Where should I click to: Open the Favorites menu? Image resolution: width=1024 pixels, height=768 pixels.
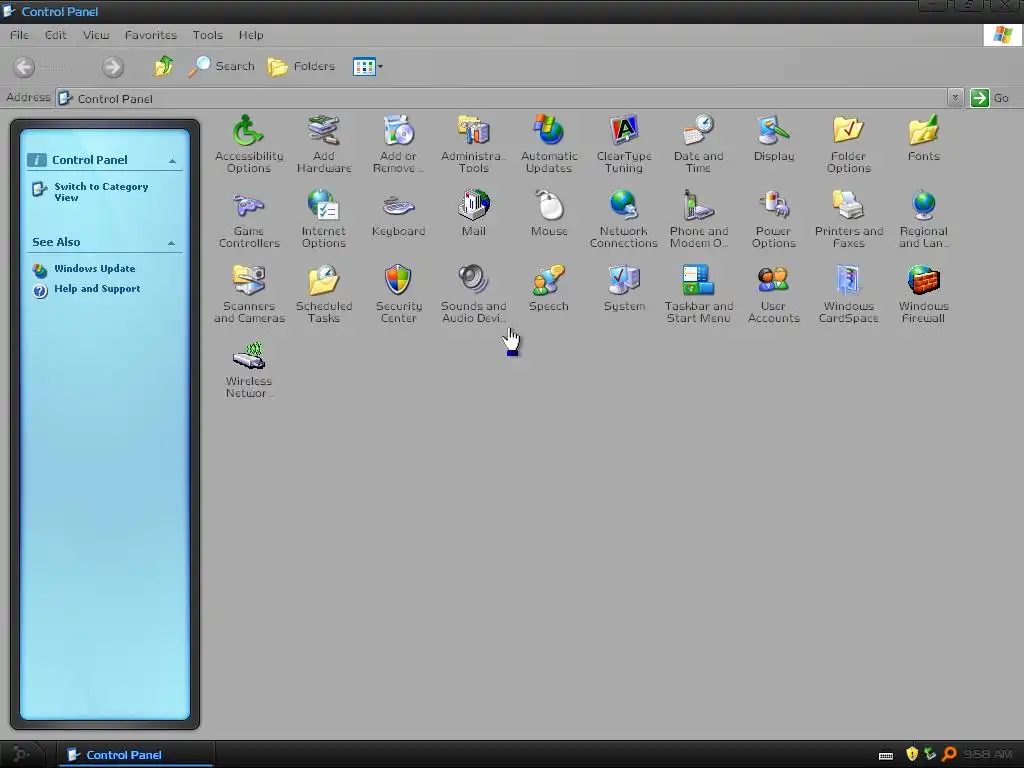click(x=151, y=35)
